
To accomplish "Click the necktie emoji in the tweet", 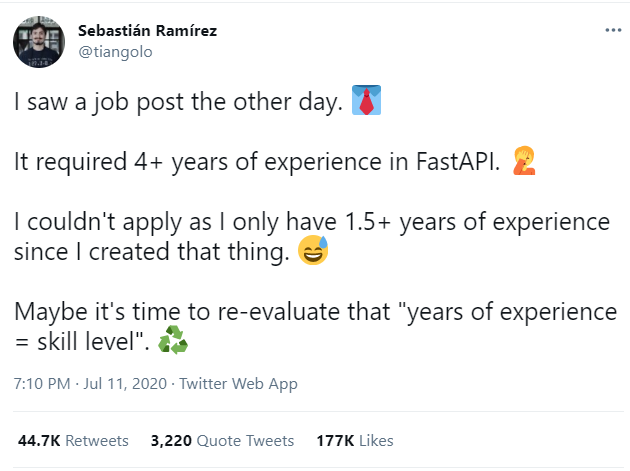I will pos(368,102).
